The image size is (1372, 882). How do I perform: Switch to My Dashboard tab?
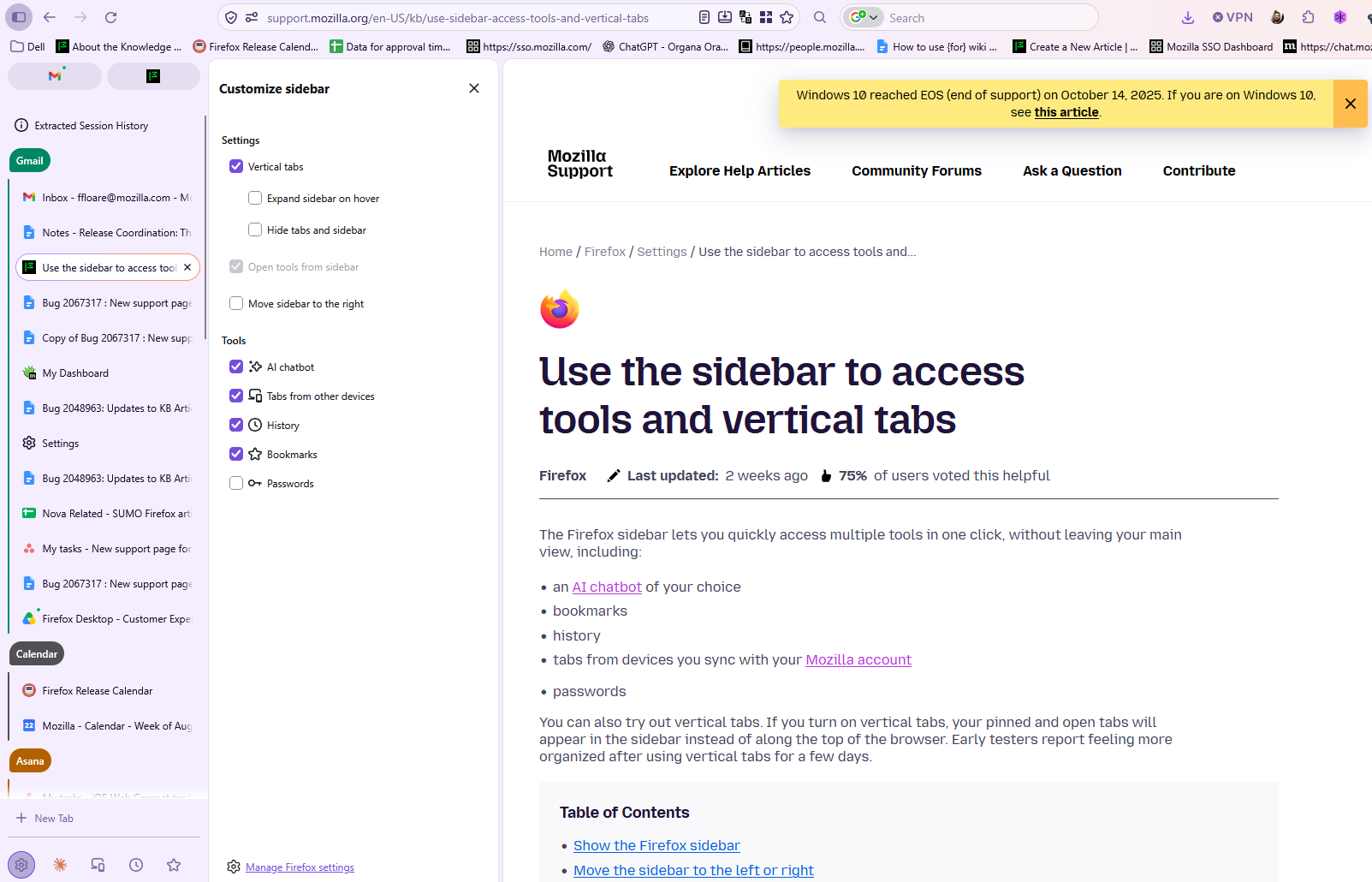pyautogui.click(x=108, y=372)
